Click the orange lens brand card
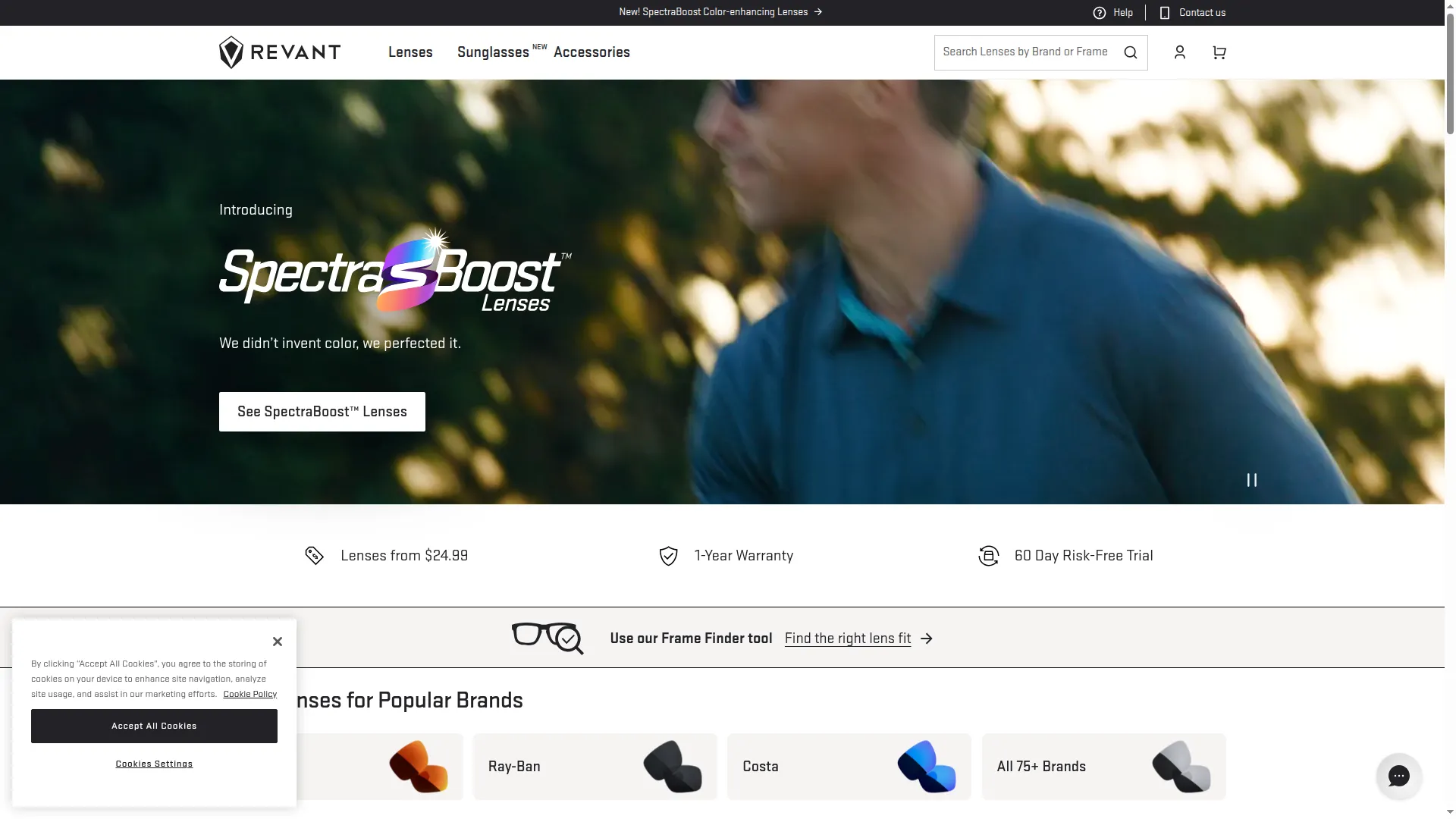Screen dimensions: 1456x819 [x=379, y=767]
